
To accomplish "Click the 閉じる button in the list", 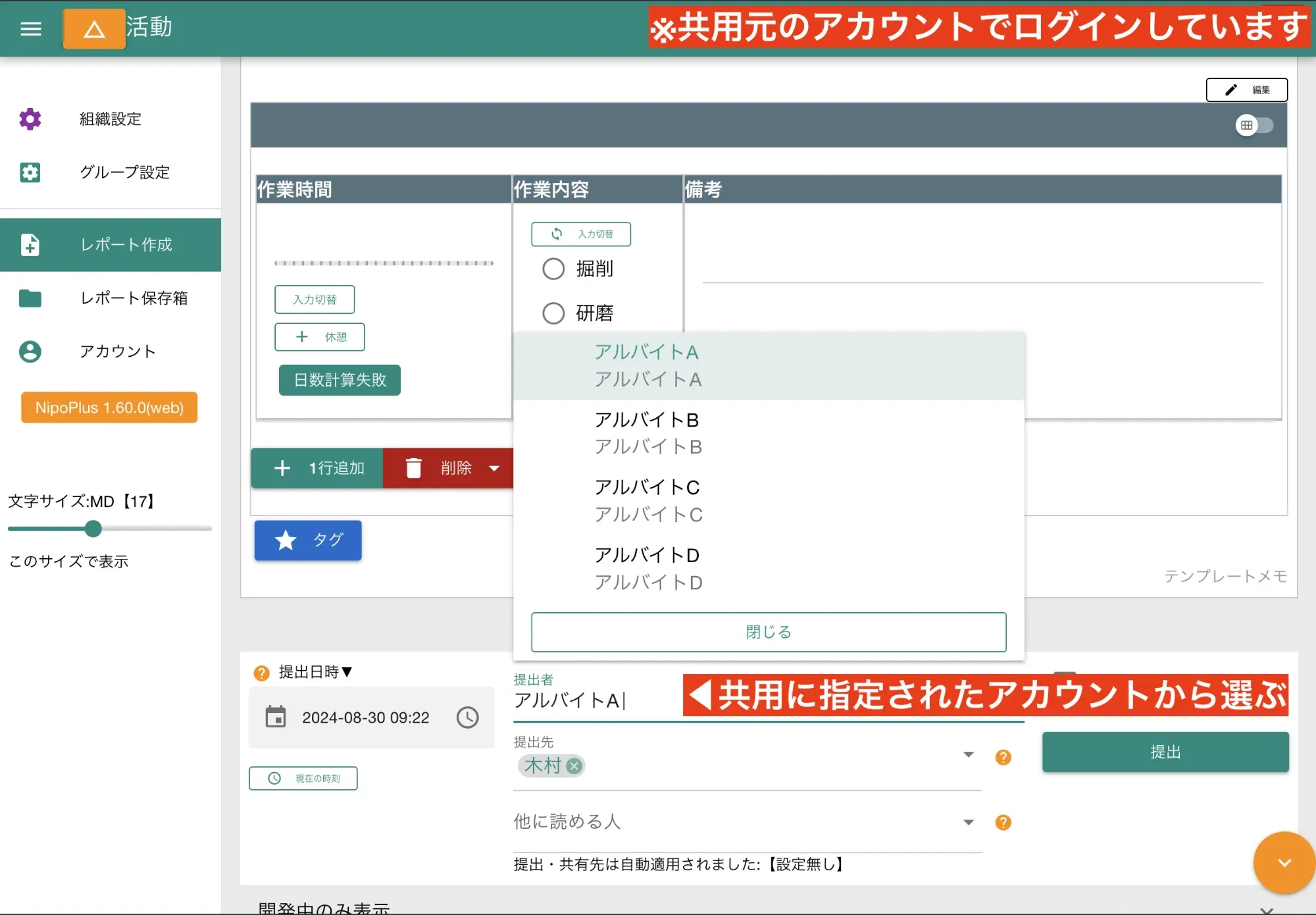I will pos(767,631).
